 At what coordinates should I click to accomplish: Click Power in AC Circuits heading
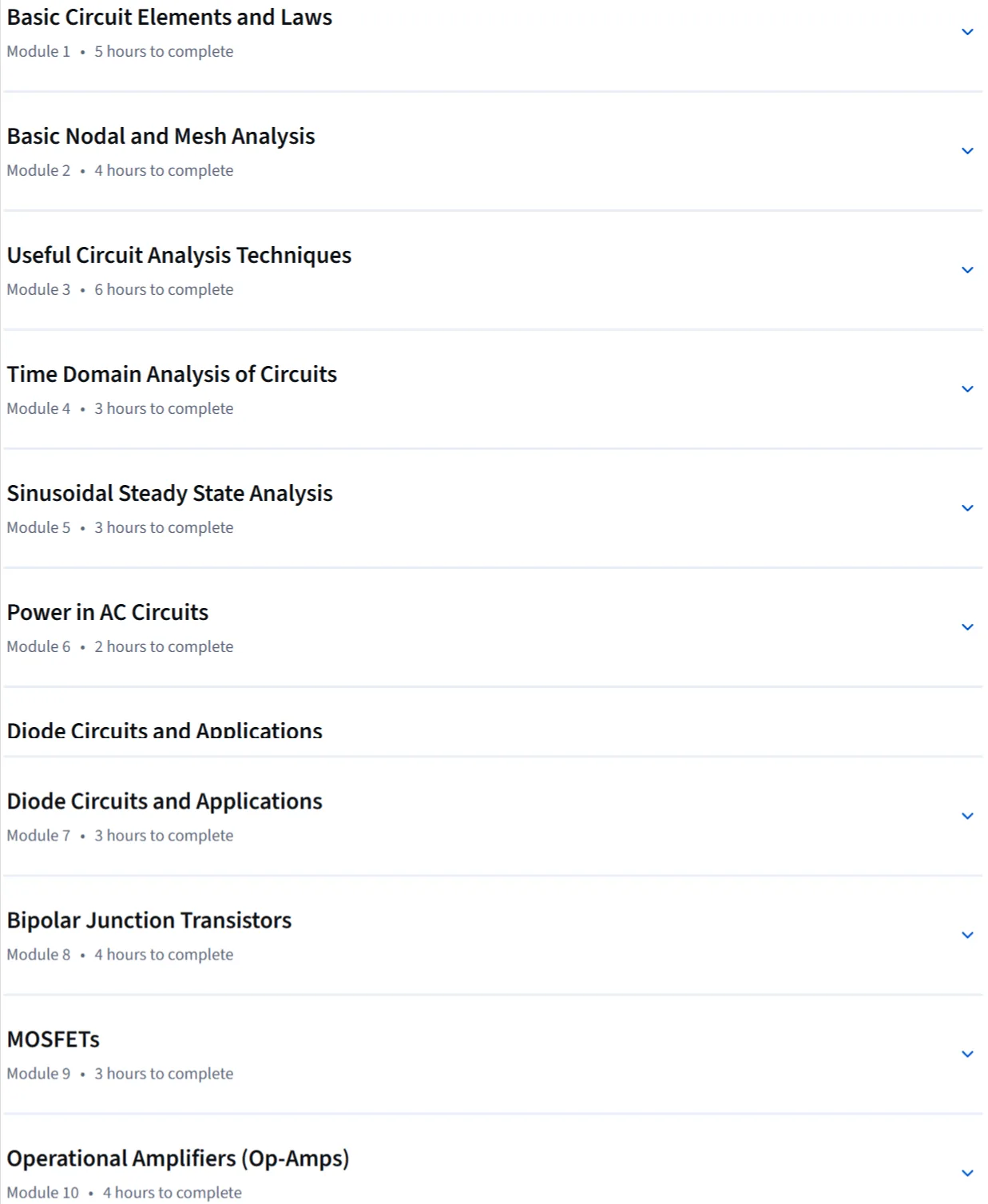pyautogui.click(x=107, y=613)
